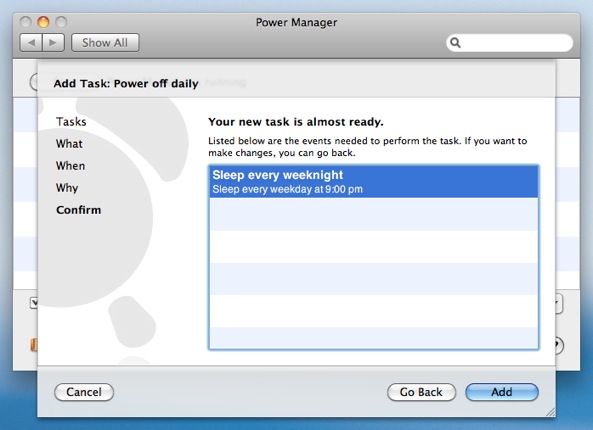Click the search field in toolbar
593x430 pixels.
click(x=509, y=43)
